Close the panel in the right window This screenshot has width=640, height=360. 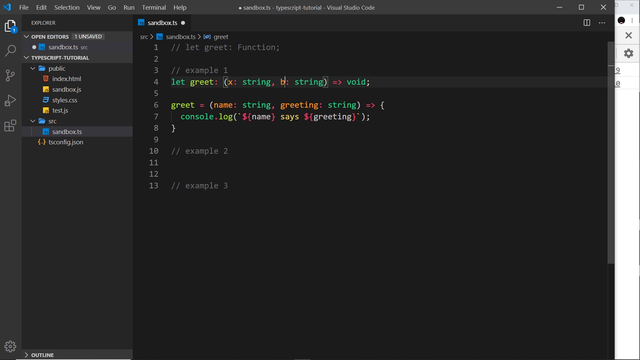[629, 36]
